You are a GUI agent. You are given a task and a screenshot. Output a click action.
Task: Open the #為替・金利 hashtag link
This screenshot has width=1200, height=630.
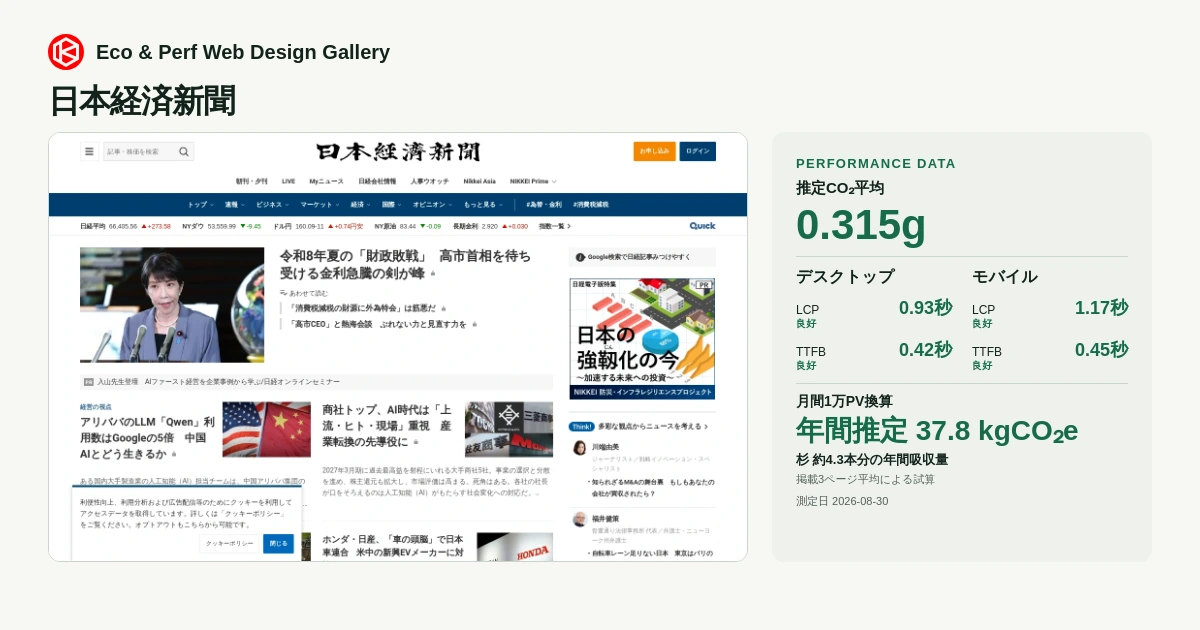click(545, 204)
